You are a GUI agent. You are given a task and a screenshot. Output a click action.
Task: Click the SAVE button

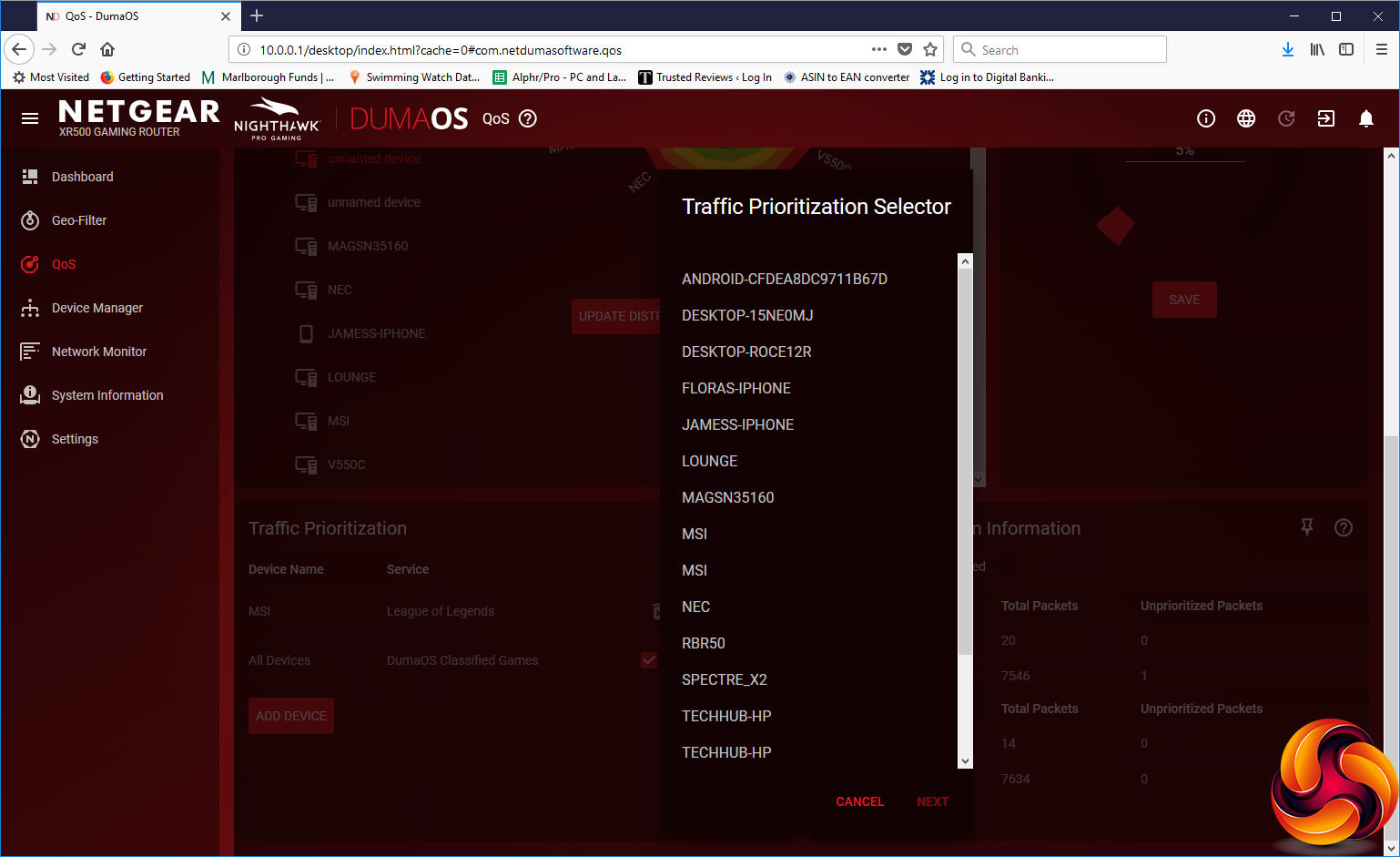point(1184,300)
